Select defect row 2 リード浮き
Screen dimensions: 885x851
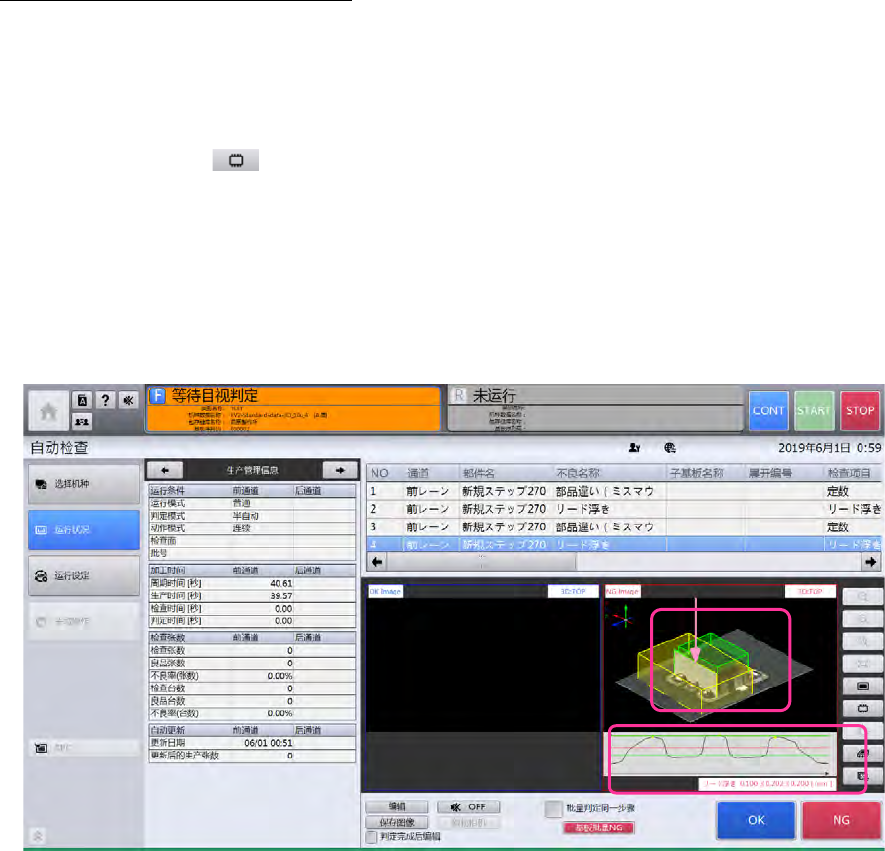[624, 509]
